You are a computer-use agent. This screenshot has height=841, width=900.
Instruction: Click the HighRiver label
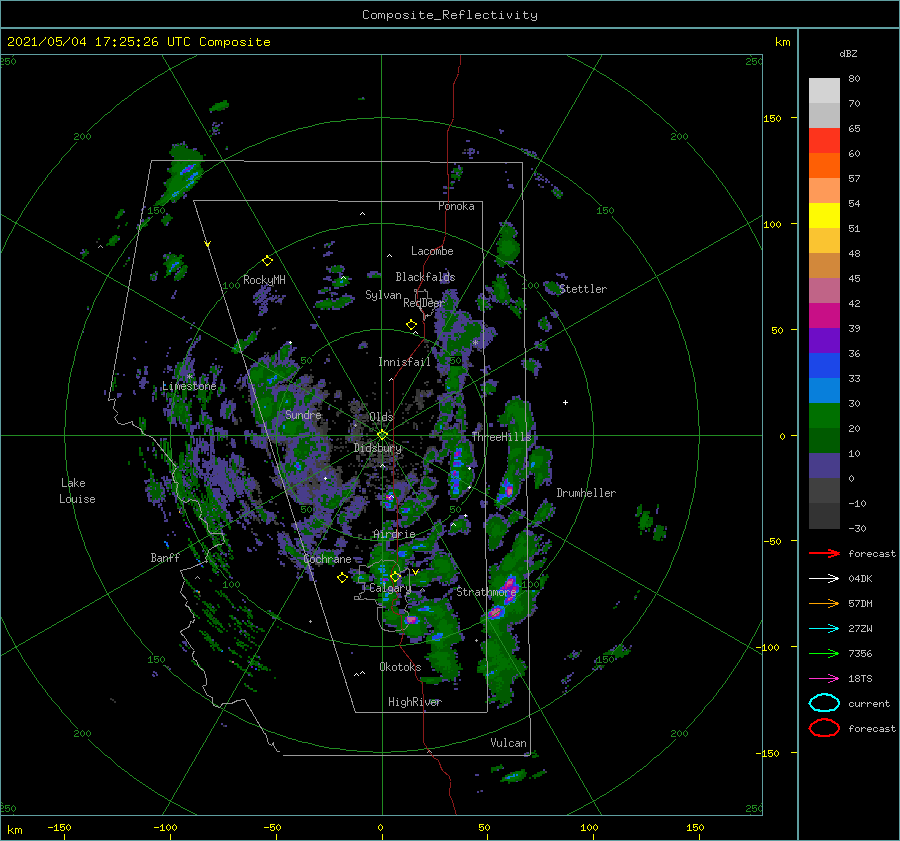(415, 702)
